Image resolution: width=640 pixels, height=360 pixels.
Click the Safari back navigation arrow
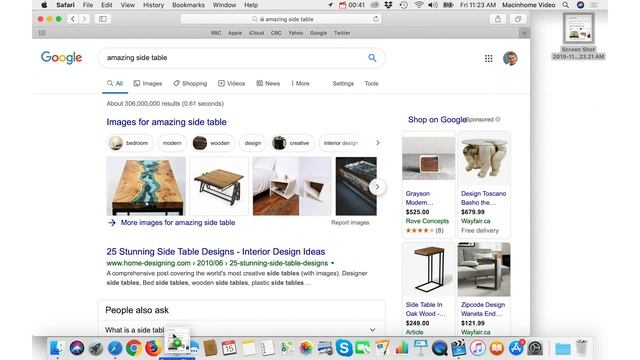click(x=73, y=19)
